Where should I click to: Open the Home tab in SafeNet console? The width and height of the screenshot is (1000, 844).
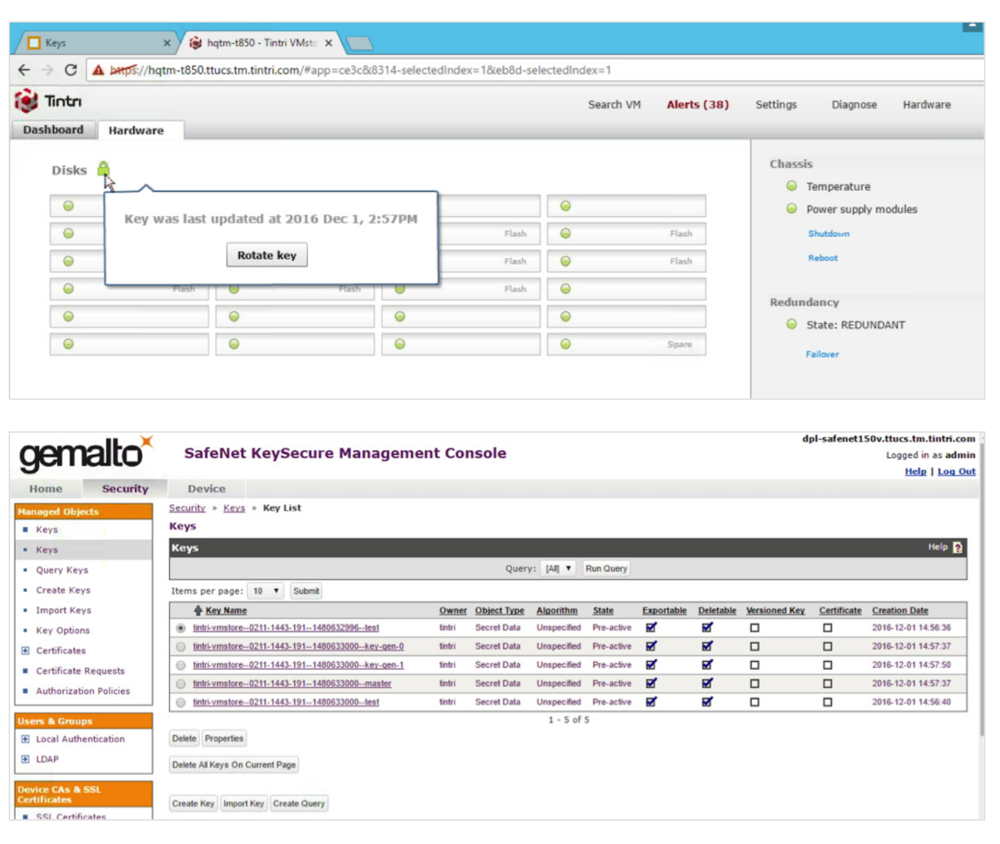tap(46, 489)
